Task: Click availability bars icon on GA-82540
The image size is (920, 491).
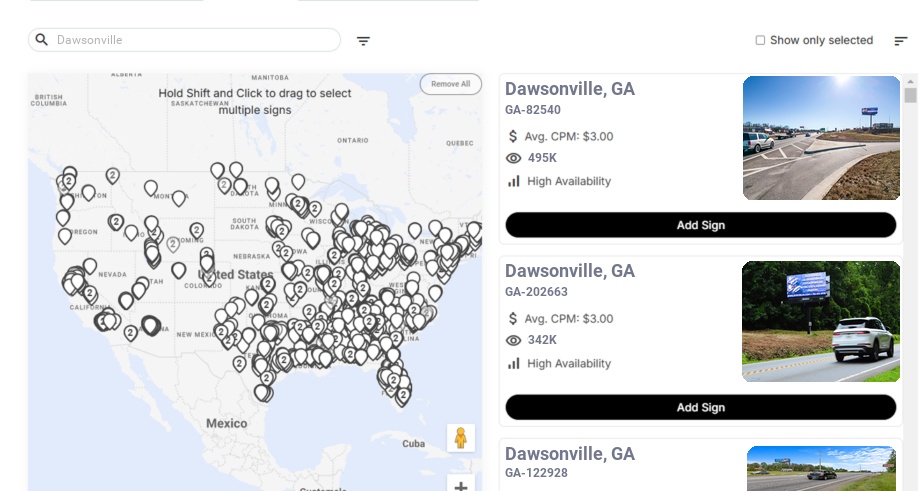Action: click(x=514, y=181)
